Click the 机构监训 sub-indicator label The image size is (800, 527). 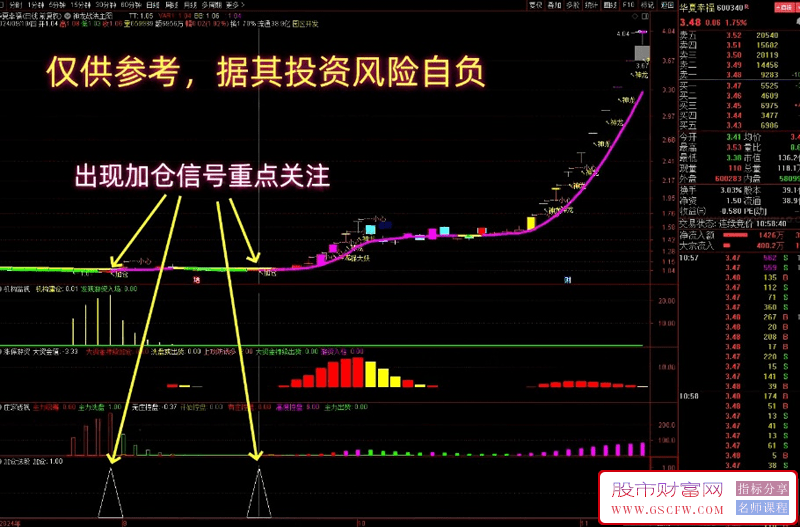point(17,289)
